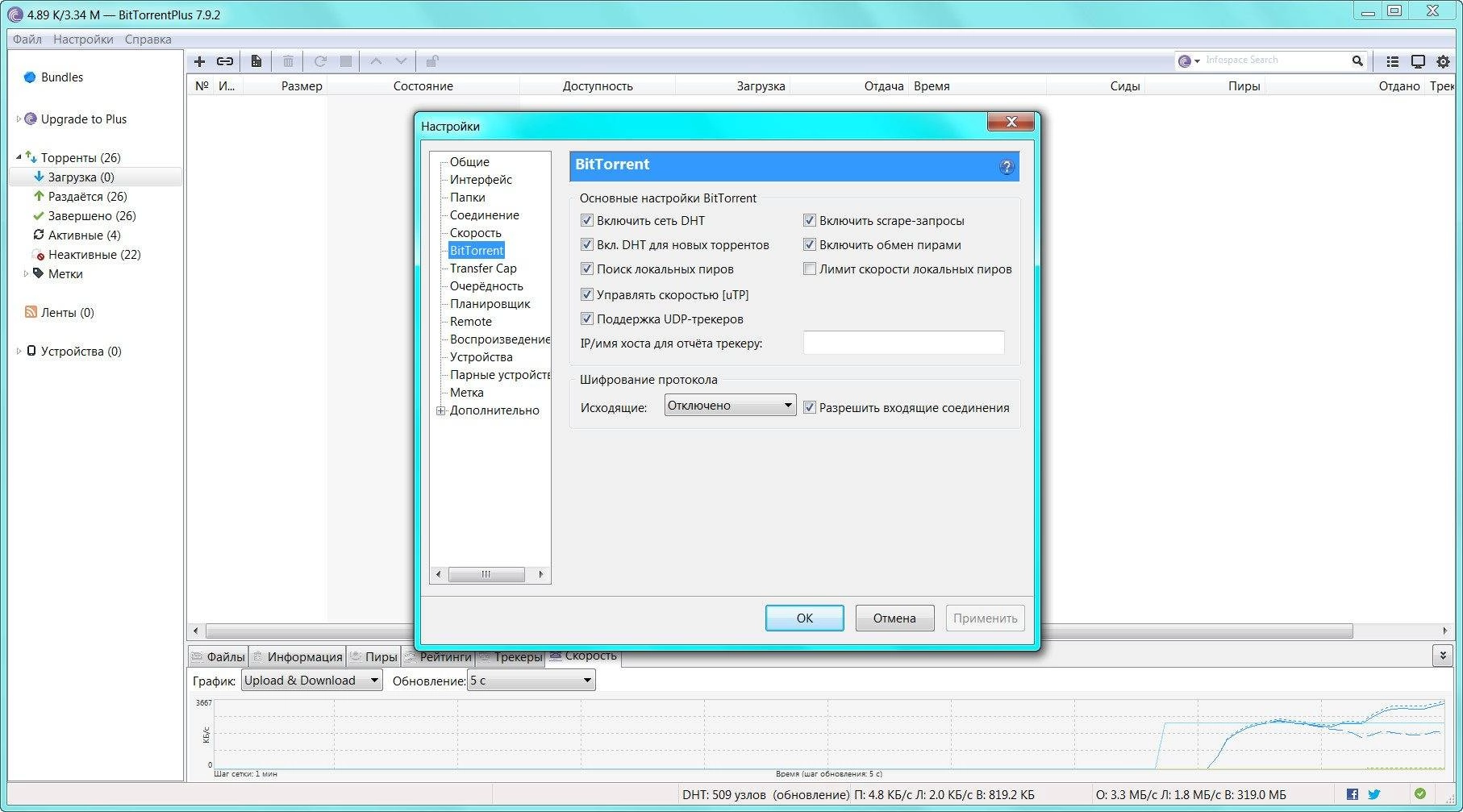Screen dimensions: 1463x812
Task: Move torrent up in queue icon
Action: [x=376, y=61]
